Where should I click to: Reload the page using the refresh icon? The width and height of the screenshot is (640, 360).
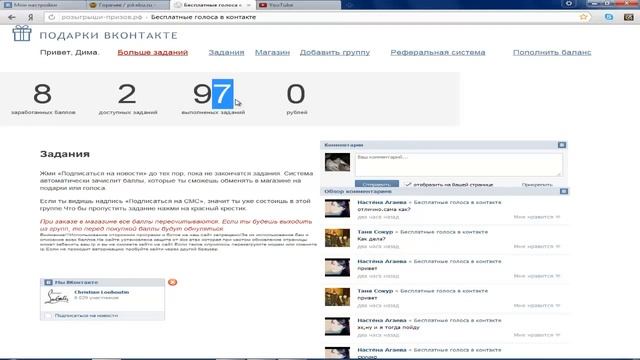(51, 17)
